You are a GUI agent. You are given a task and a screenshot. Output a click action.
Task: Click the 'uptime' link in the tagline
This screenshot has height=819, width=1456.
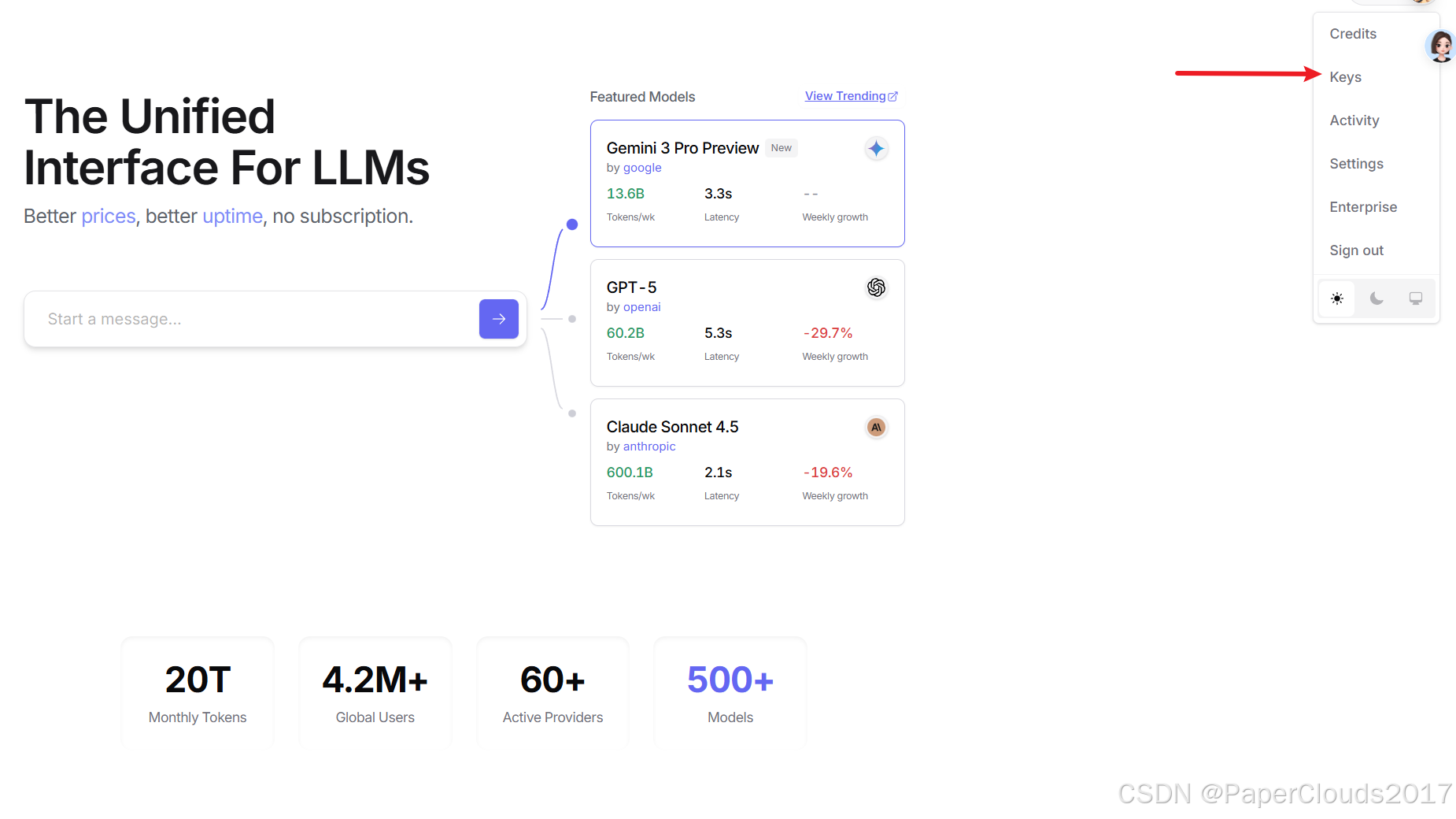pos(232,216)
